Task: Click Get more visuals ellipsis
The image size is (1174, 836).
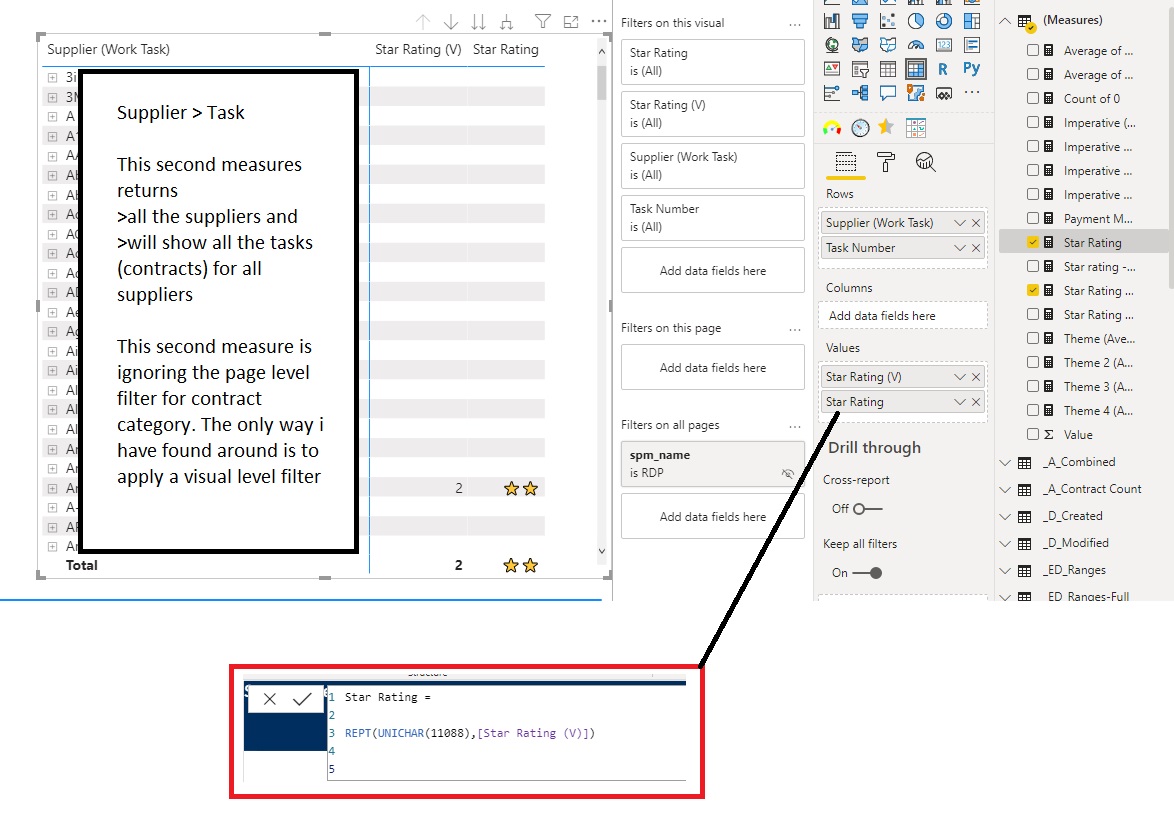Action: click(x=972, y=92)
